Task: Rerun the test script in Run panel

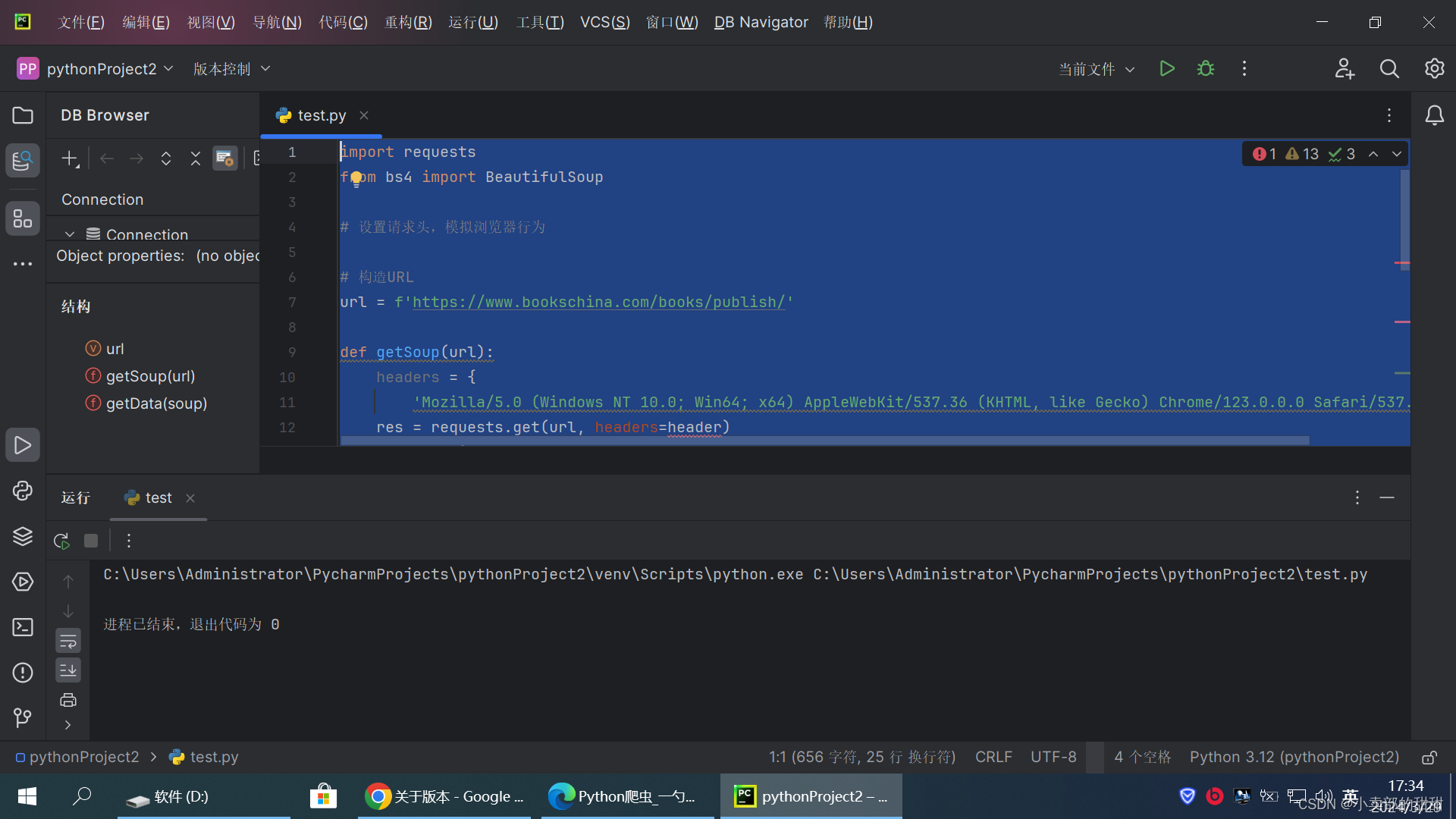Action: pos(61,541)
